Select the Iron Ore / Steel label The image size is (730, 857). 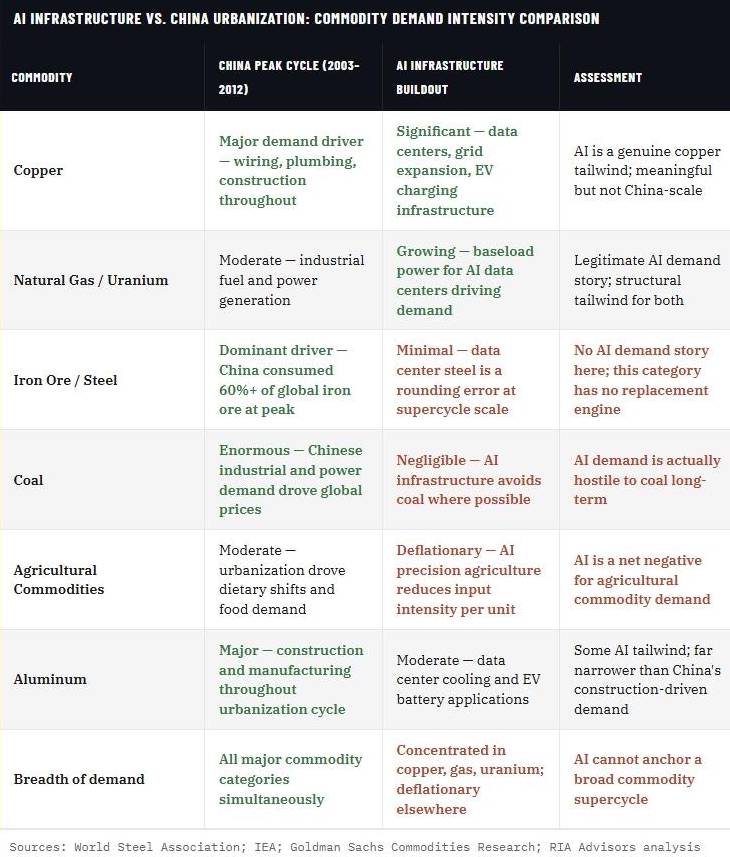[66, 380]
